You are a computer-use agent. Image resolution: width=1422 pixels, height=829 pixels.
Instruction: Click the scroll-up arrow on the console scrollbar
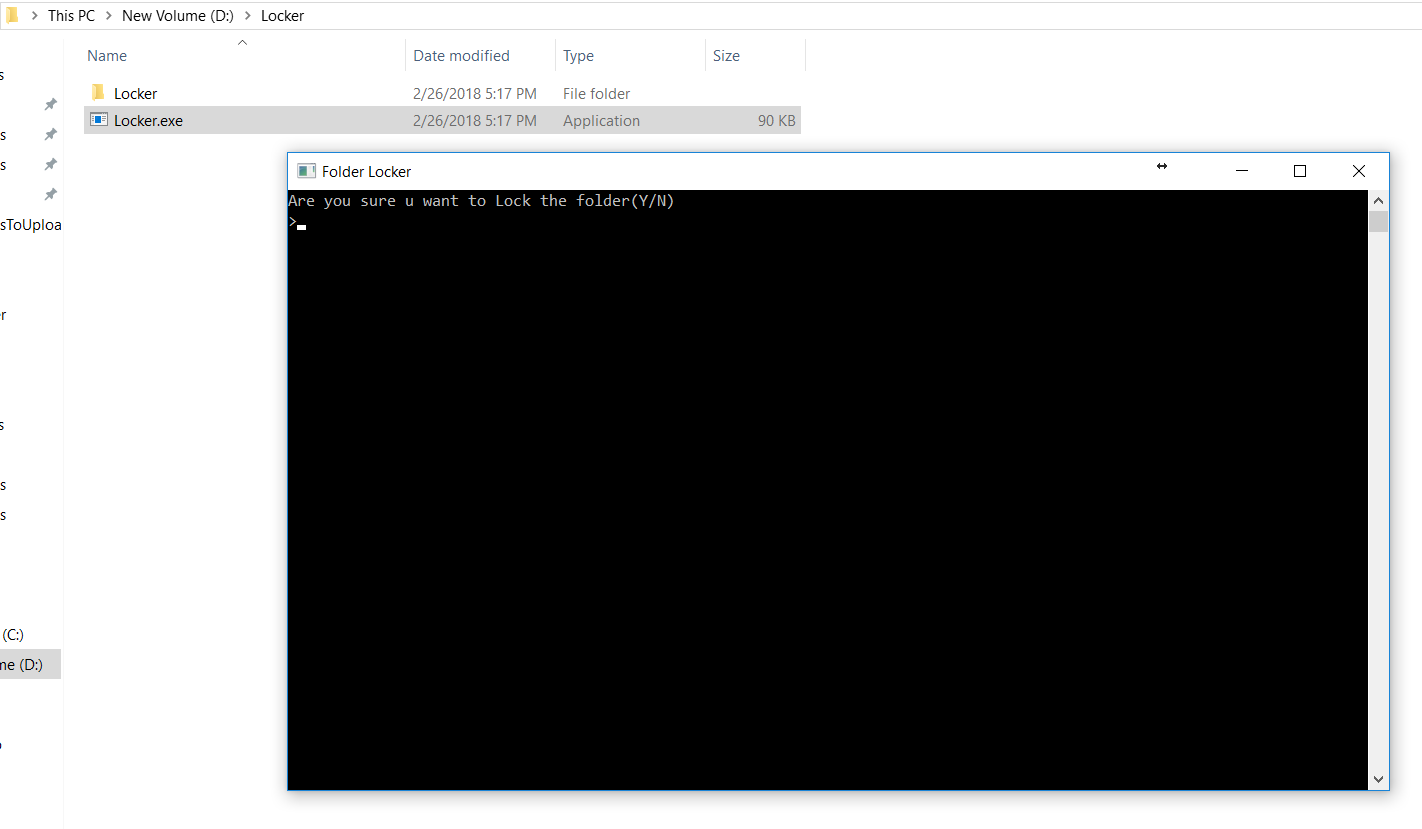(x=1378, y=198)
